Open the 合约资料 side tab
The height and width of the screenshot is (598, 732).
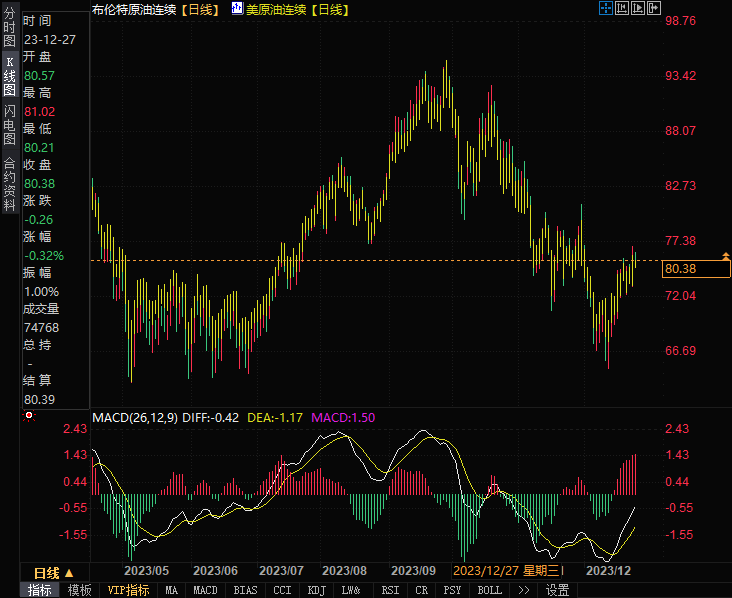pos(9,177)
